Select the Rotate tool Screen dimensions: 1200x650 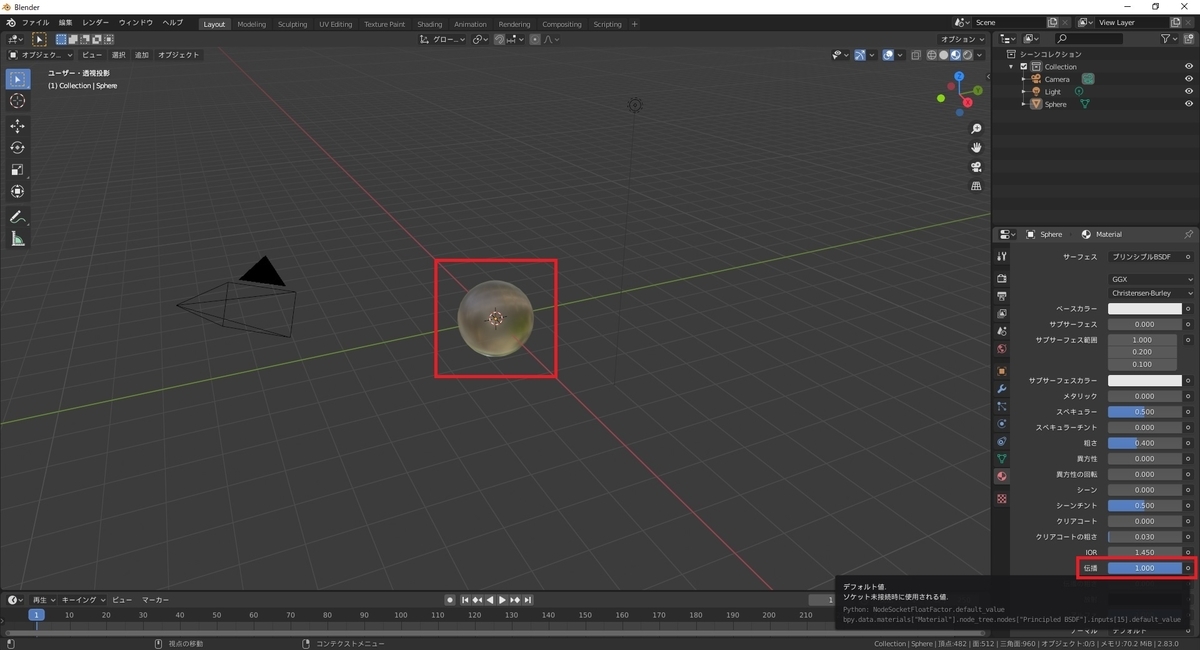click(x=17, y=147)
